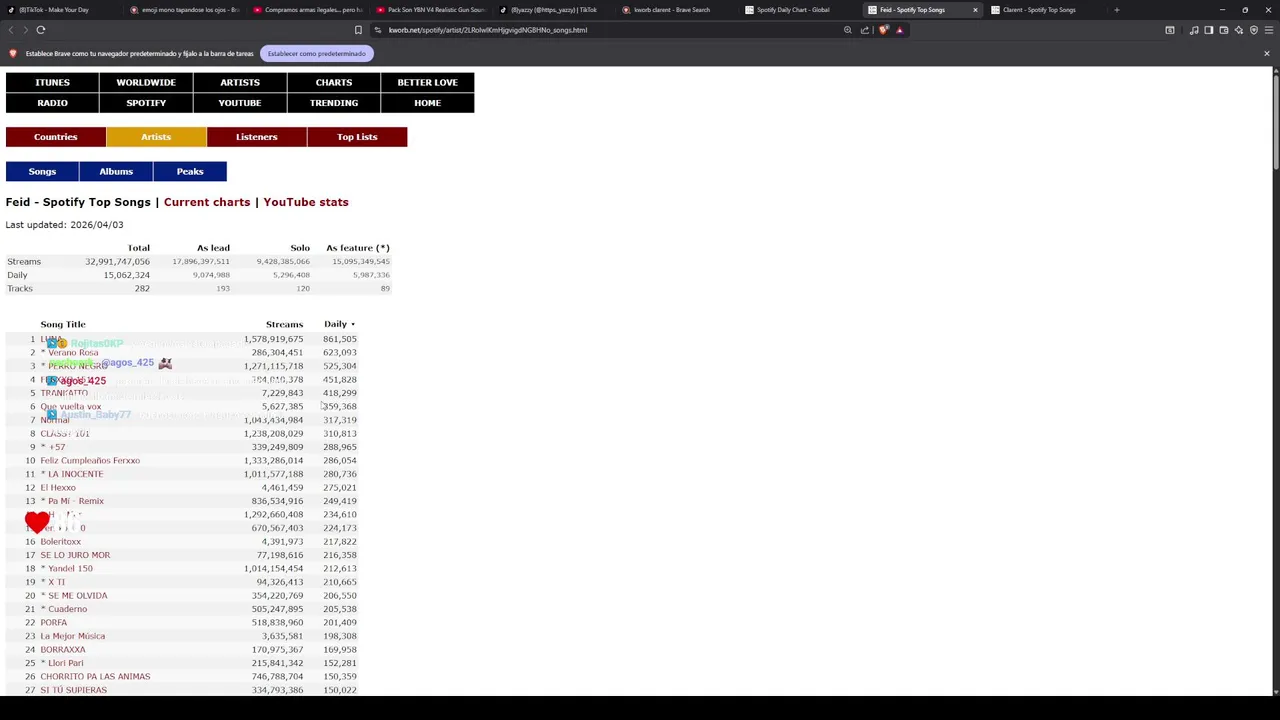Switch to yazzy TikTok tab

(553, 10)
